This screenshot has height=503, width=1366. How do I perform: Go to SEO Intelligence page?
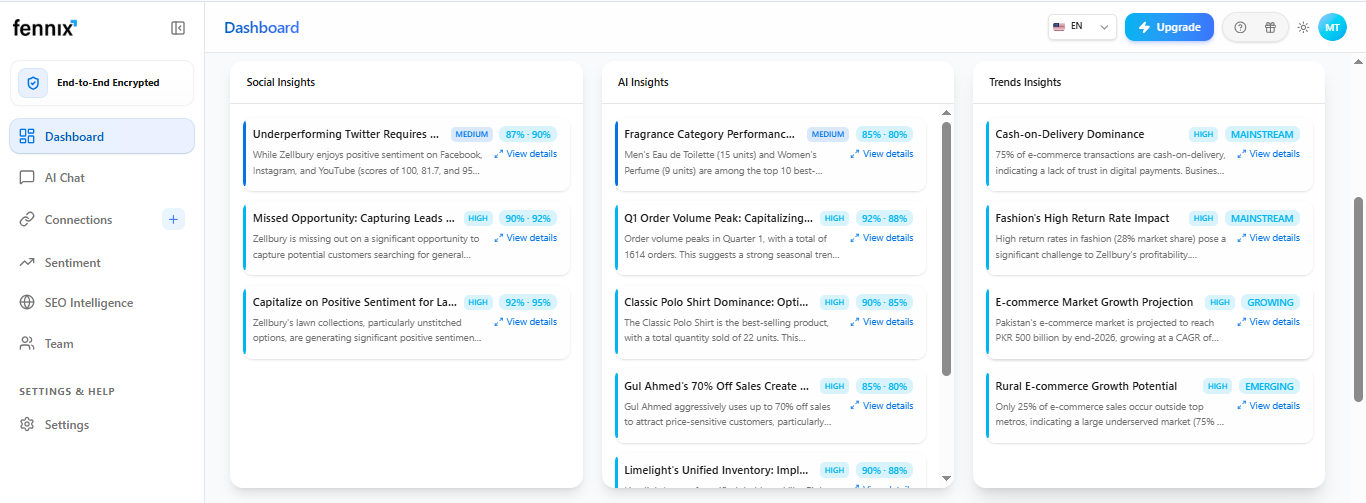coord(88,303)
